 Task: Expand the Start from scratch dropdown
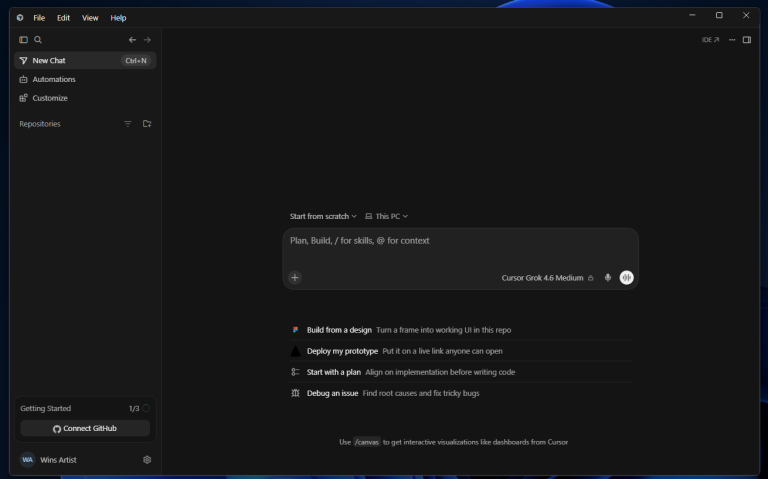[x=323, y=216]
